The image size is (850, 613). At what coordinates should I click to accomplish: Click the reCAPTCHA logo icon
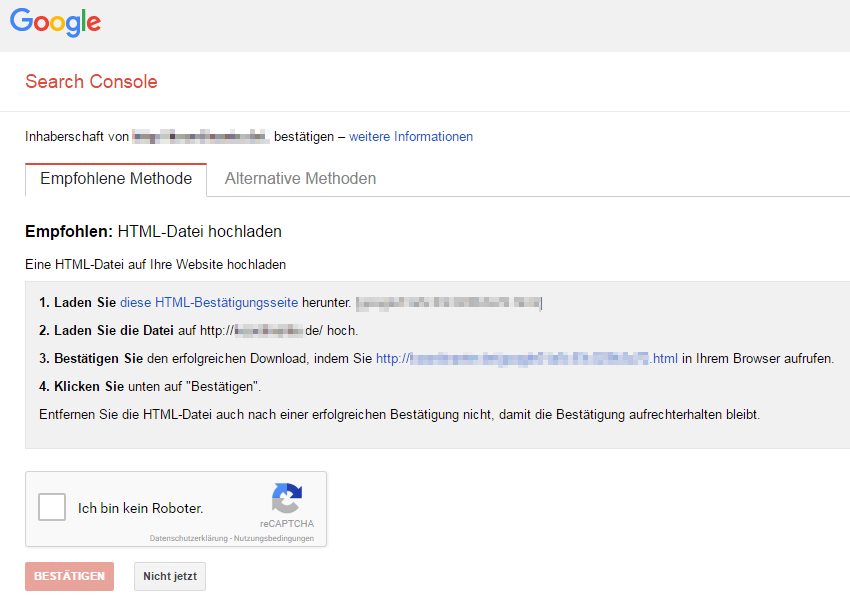coord(287,498)
